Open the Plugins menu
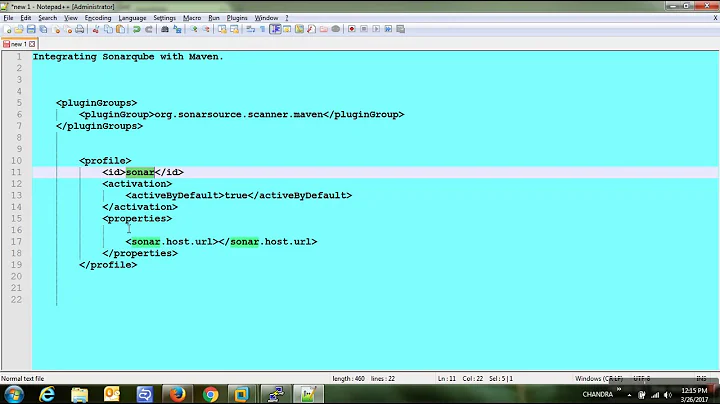This screenshot has width=720, height=404. coord(237,18)
